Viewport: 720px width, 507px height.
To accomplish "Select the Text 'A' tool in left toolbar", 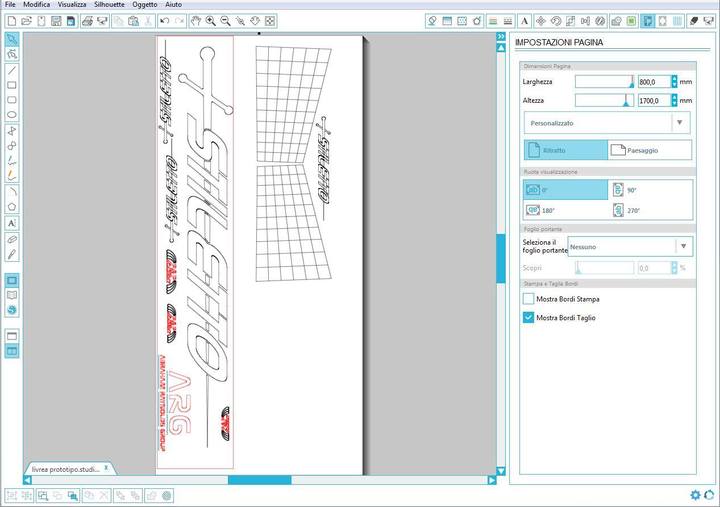I will click(12, 224).
